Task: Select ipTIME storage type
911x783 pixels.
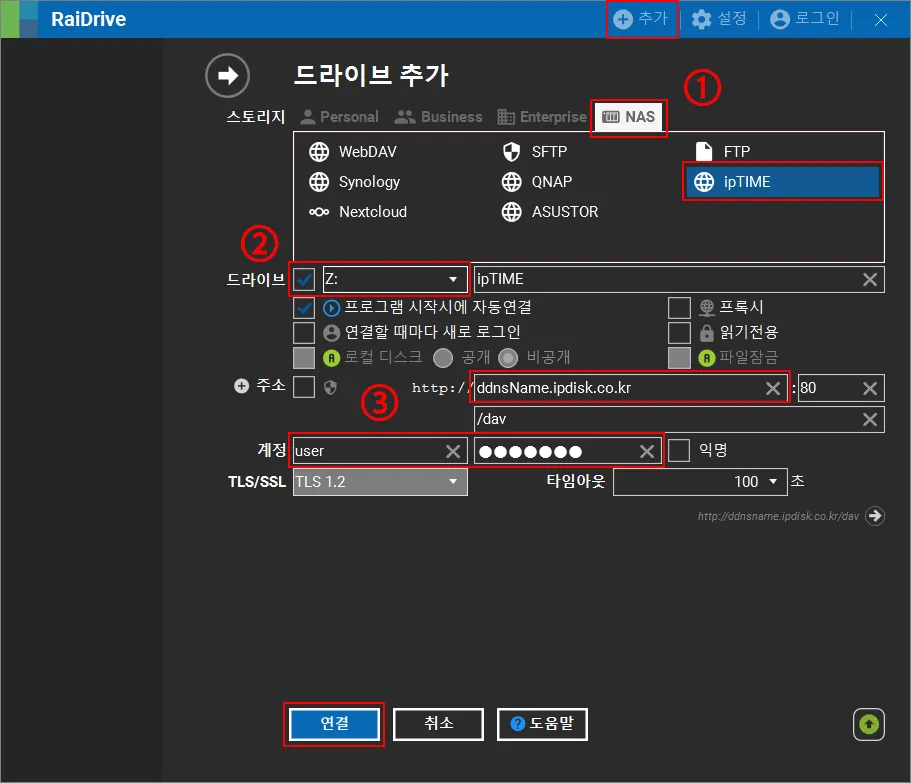Action: coord(783,182)
